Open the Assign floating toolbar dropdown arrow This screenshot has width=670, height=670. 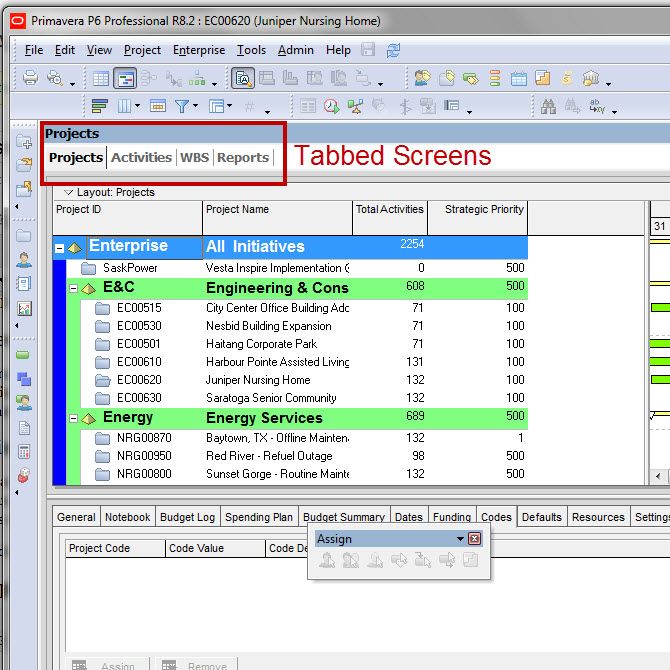[460, 539]
